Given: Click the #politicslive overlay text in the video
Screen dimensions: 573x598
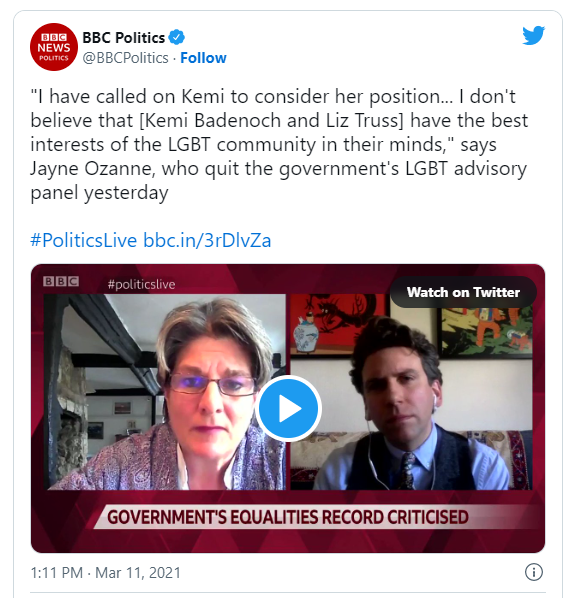Looking at the screenshot, I should click(142, 284).
